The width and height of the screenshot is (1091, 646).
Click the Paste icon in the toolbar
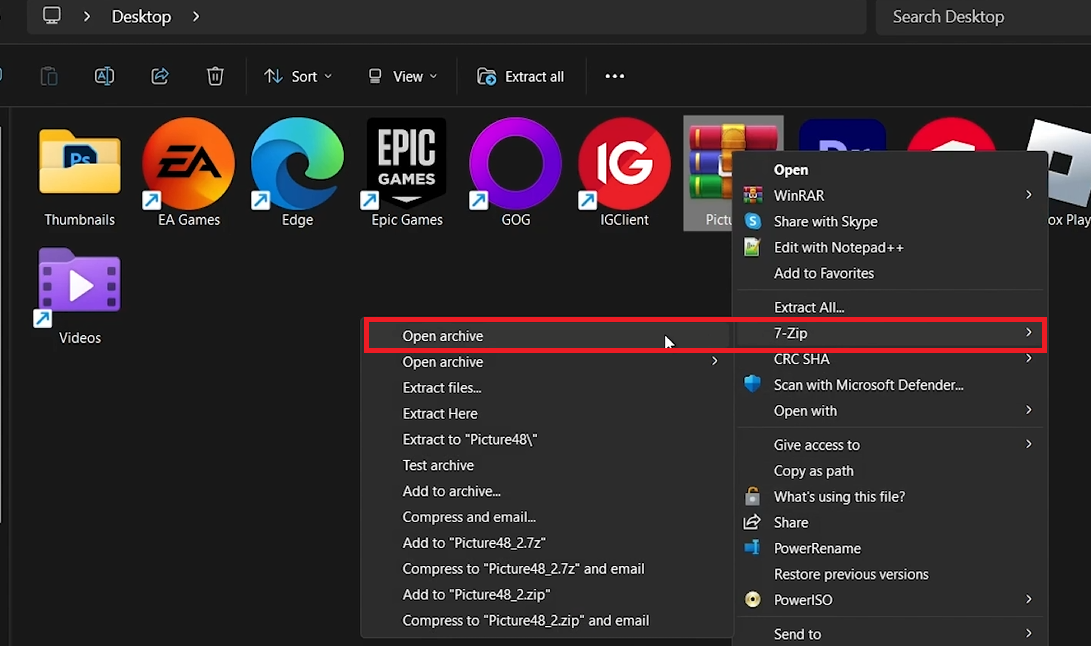[x=48, y=76]
